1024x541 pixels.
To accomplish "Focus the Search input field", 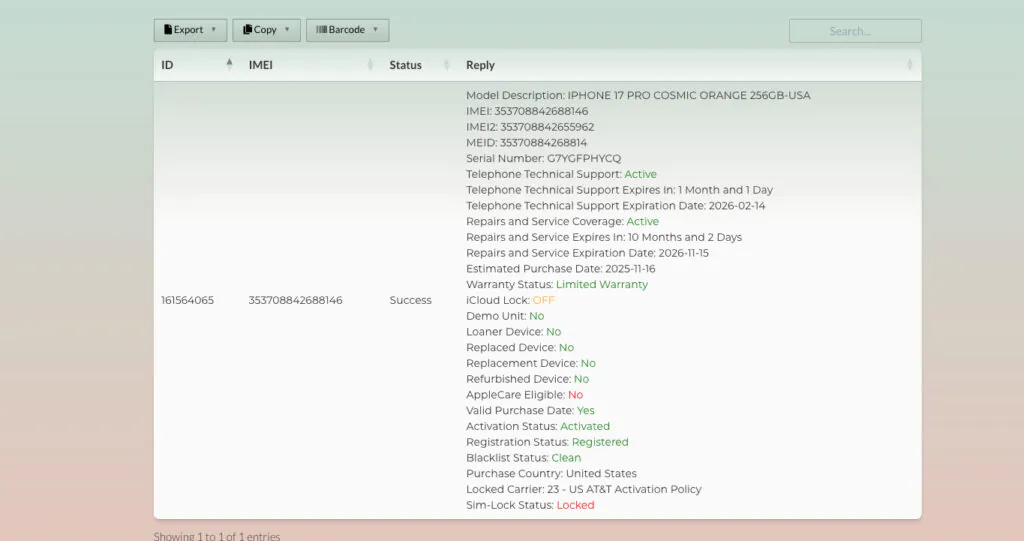I will (855, 31).
